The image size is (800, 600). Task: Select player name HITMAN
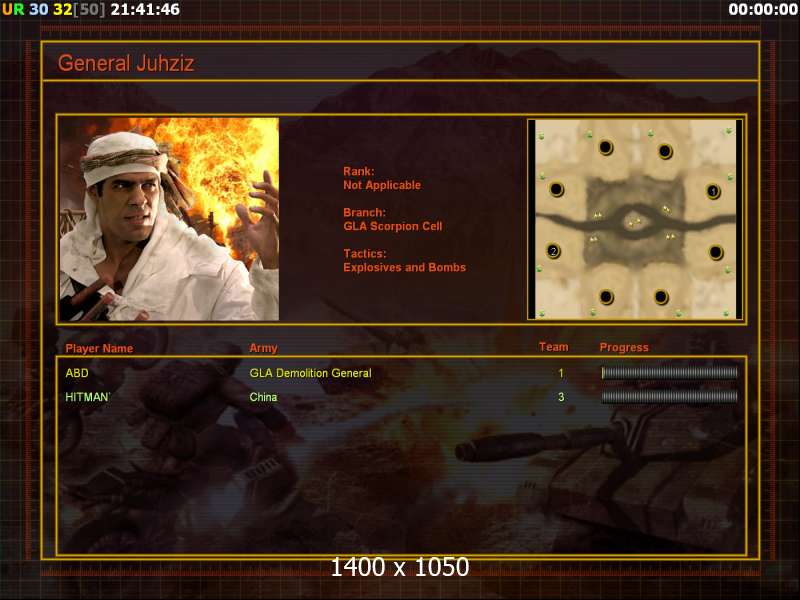[x=88, y=397]
